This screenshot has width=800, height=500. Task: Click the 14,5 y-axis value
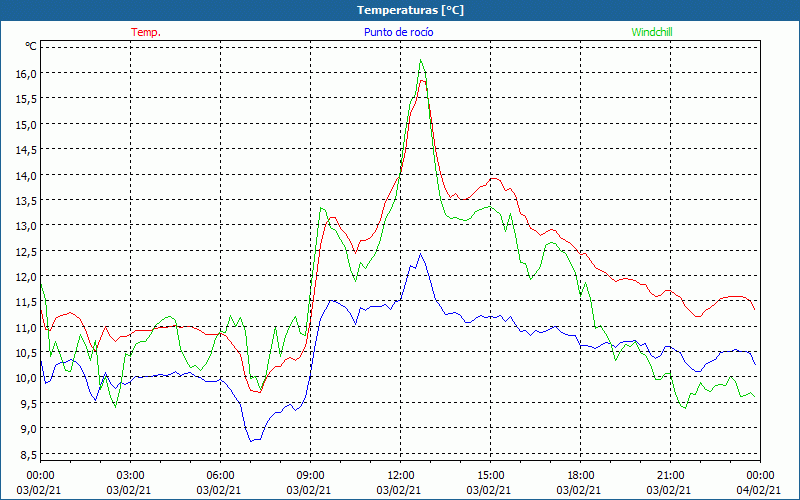click(x=26, y=150)
